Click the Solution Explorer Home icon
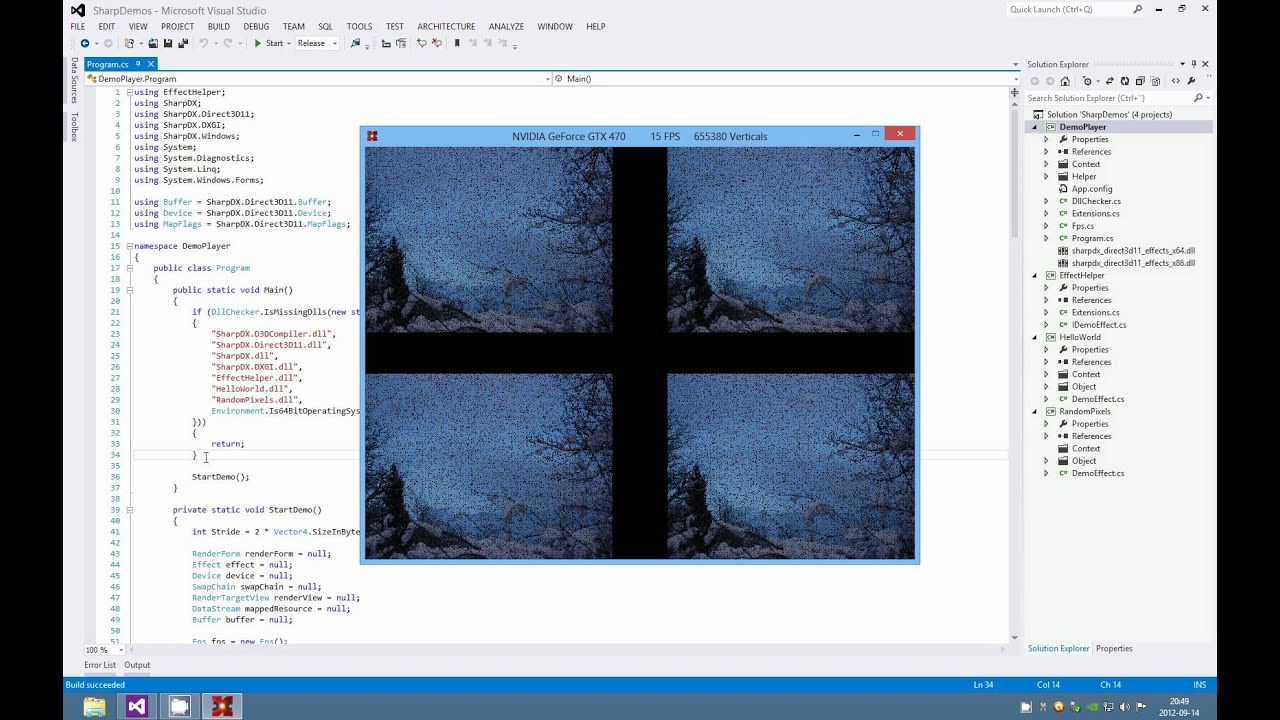This screenshot has width=1280, height=720. (1065, 81)
